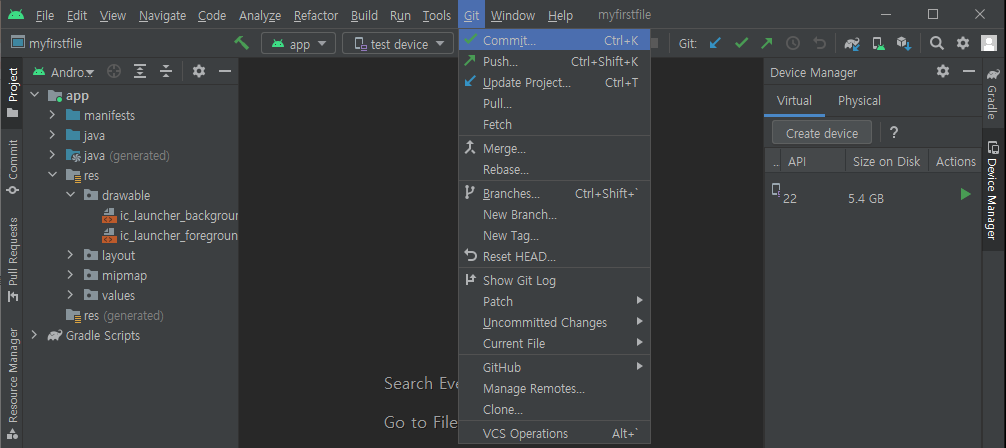Open the Patch submenu
The width and height of the screenshot is (1006, 448).
(x=554, y=302)
